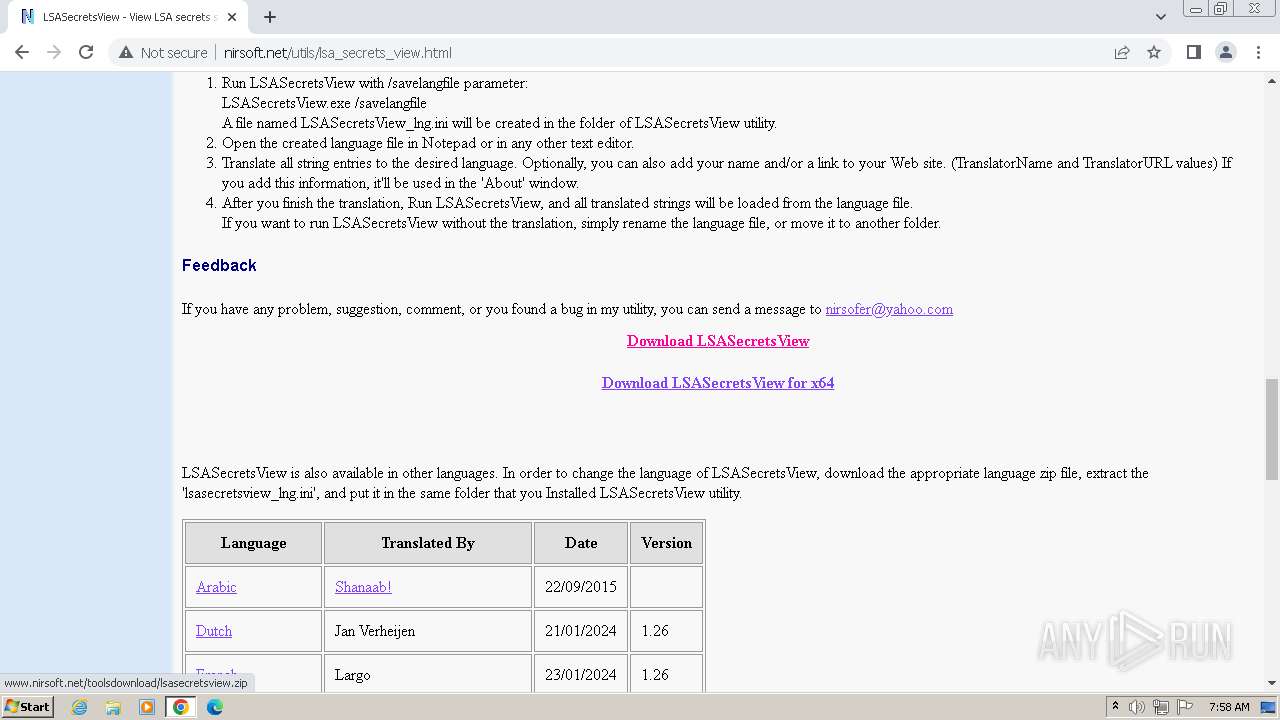Screen dimensions: 1280x720
Task: Click the Date column header
Action: (x=581, y=543)
